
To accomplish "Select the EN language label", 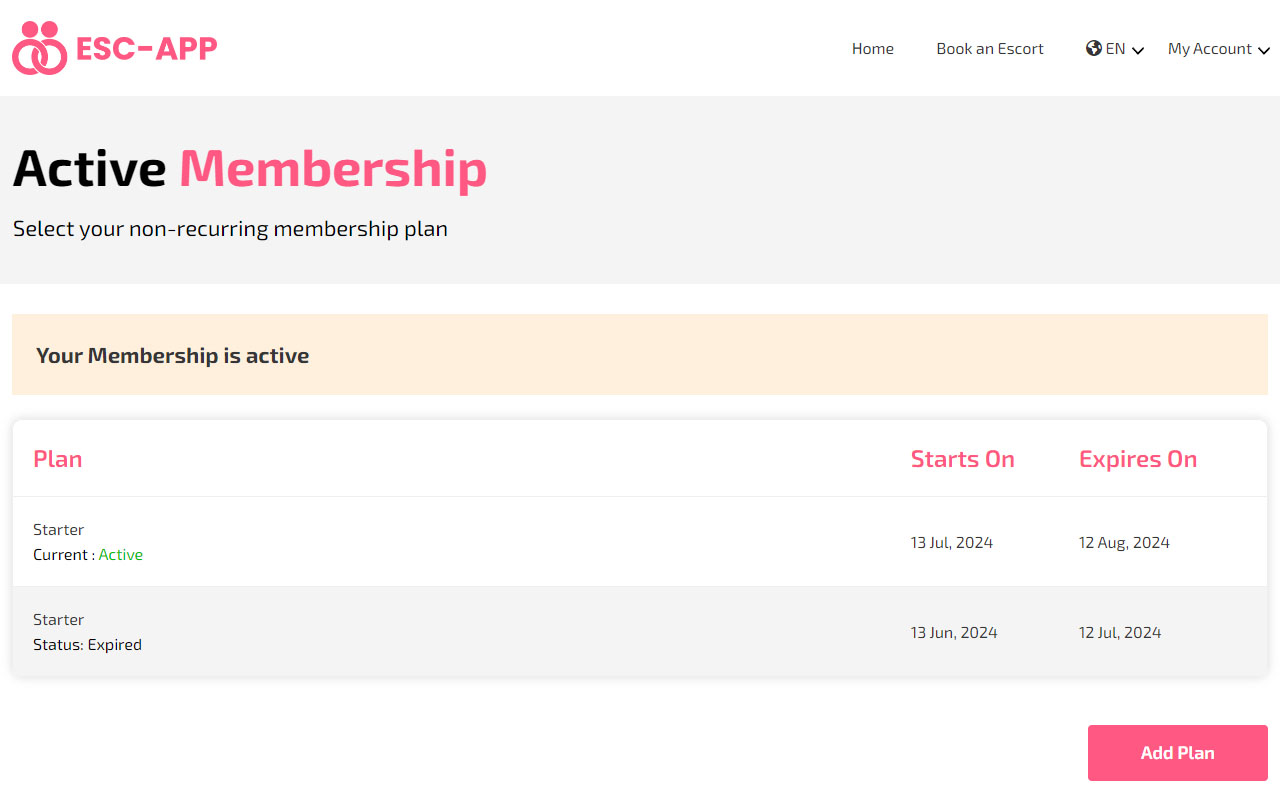I will click(x=1115, y=48).
